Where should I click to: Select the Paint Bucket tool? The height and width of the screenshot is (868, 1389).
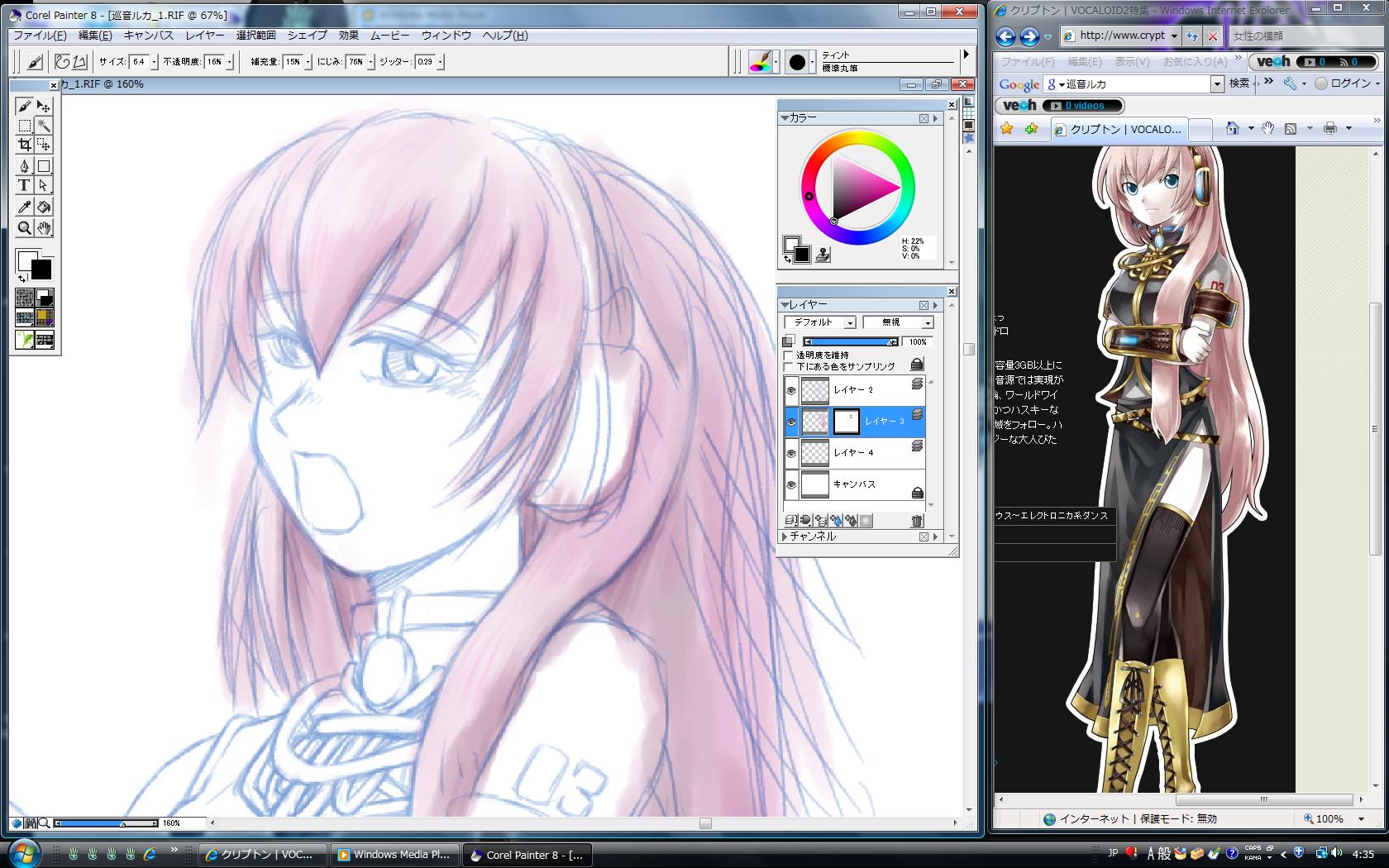(x=44, y=207)
